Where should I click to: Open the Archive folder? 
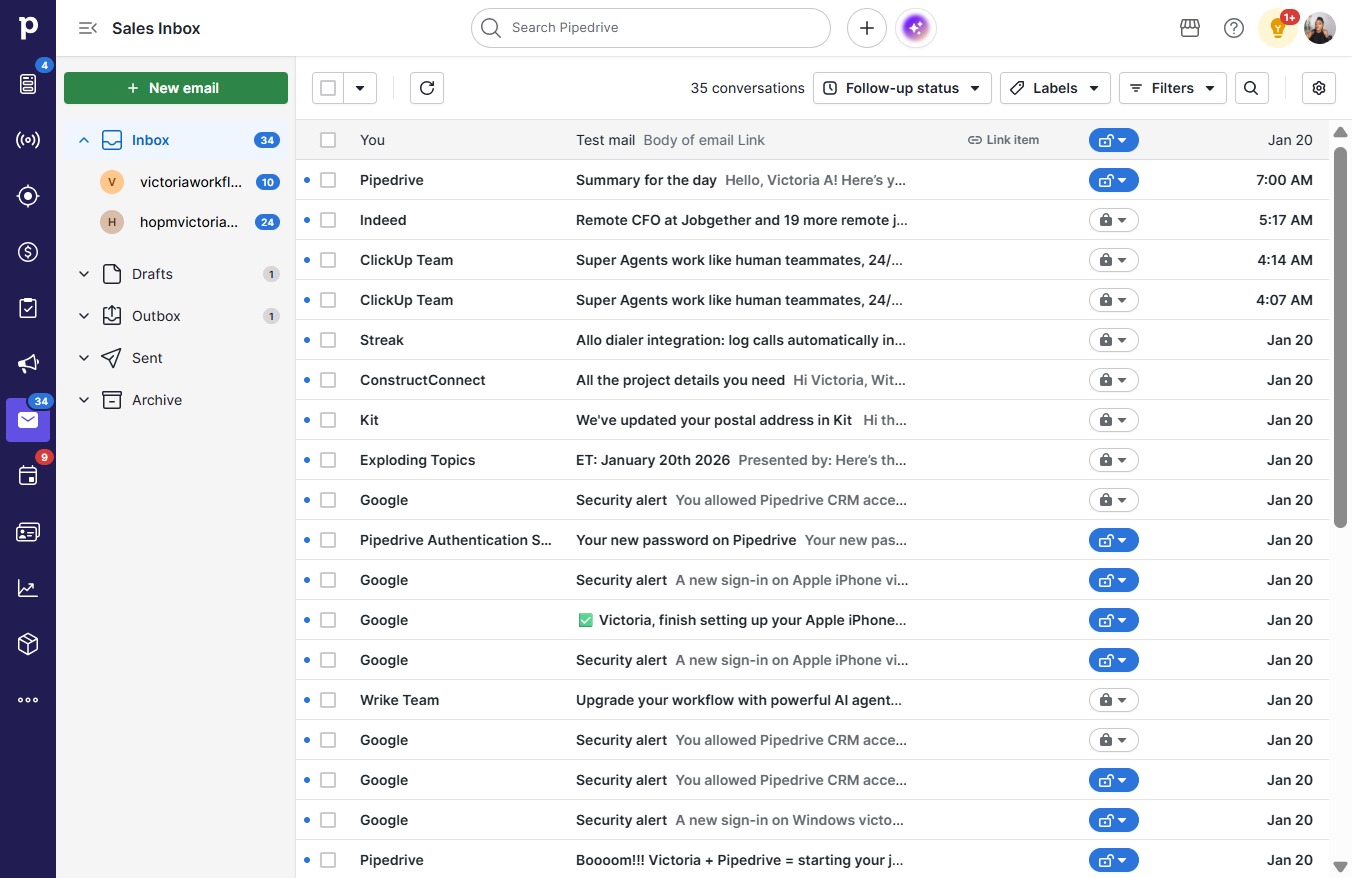coord(176,400)
